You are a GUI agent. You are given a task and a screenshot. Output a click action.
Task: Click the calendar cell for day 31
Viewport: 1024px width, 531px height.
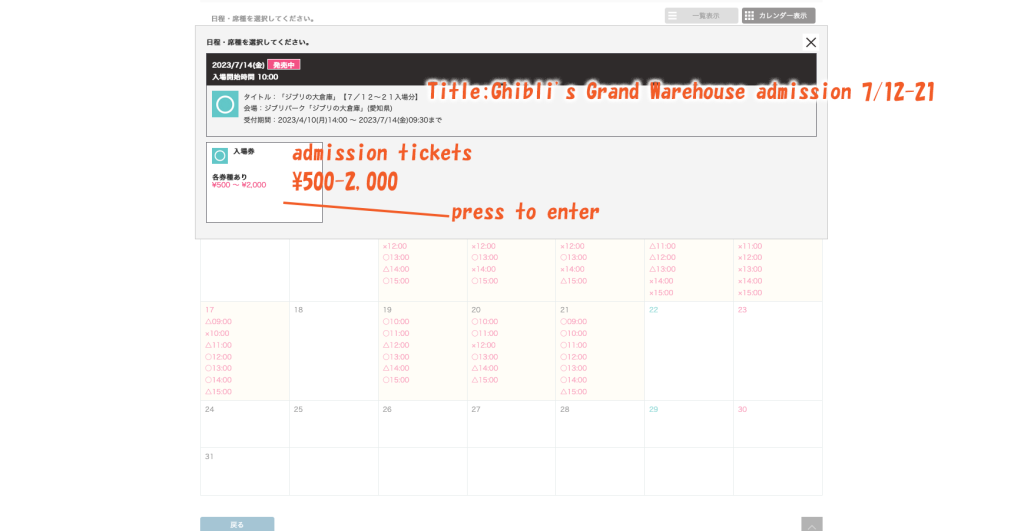pos(244,470)
